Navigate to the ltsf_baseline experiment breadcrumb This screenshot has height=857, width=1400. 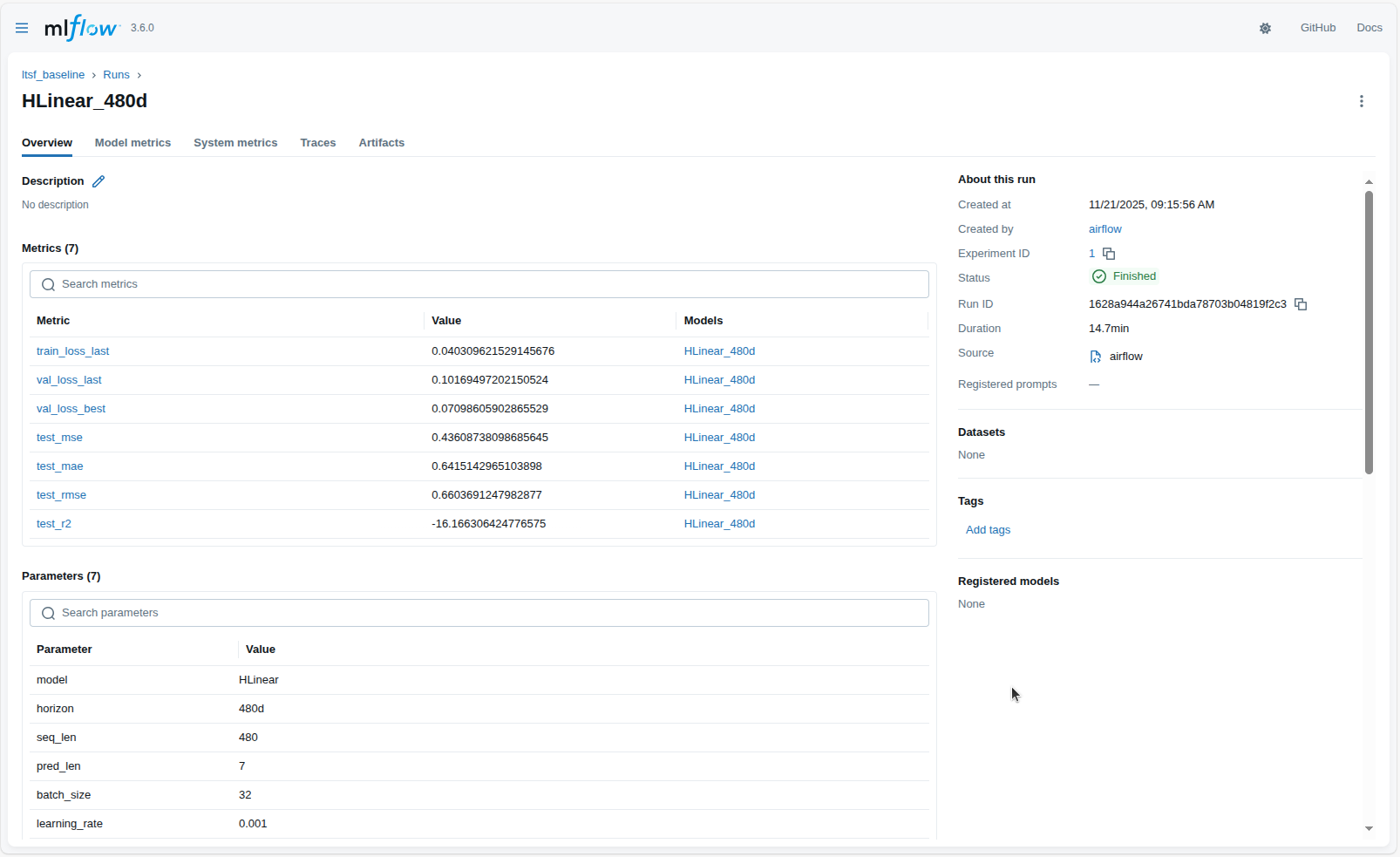(x=53, y=75)
